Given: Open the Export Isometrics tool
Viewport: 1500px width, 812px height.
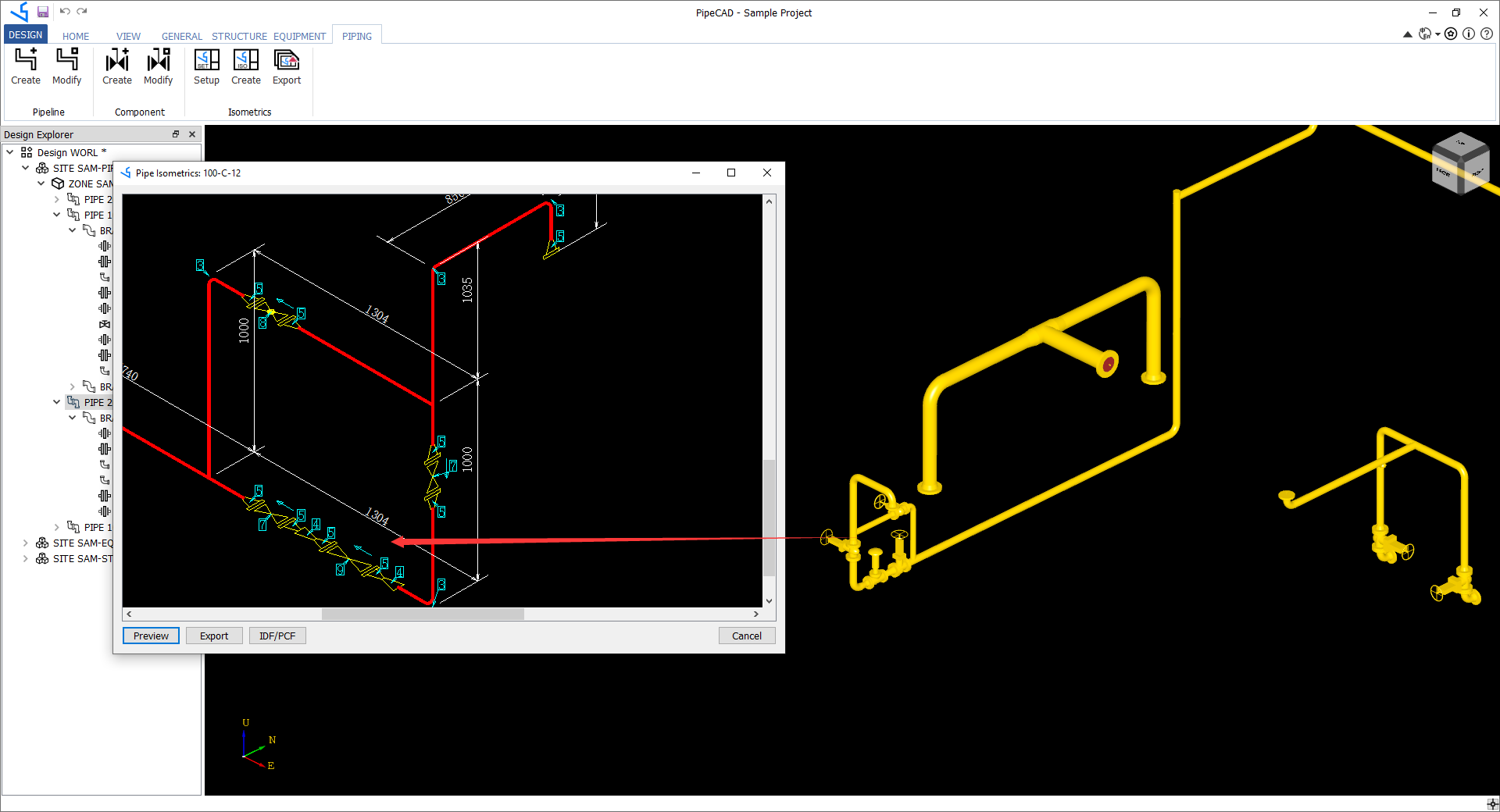Looking at the screenshot, I should (x=286, y=67).
